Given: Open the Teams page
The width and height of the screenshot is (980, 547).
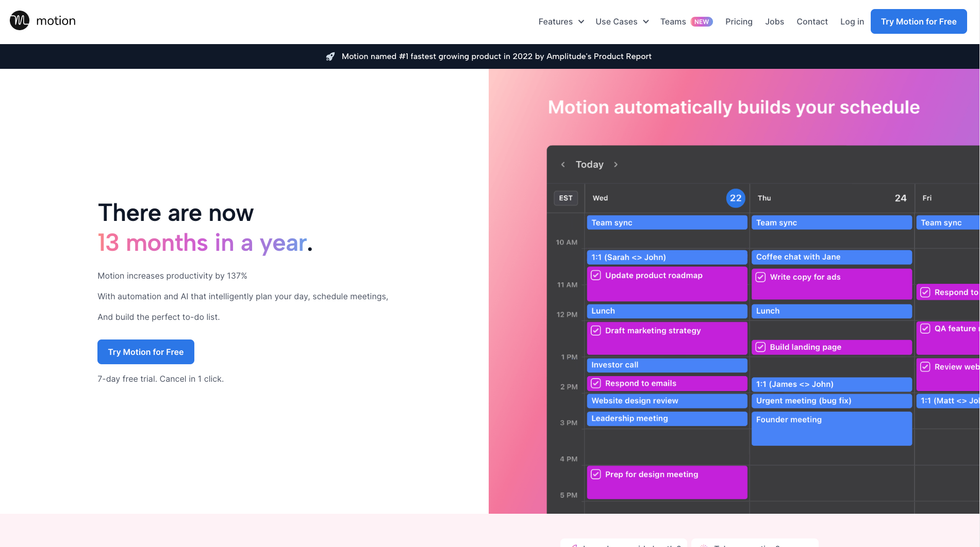Looking at the screenshot, I should click(x=672, y=21).
